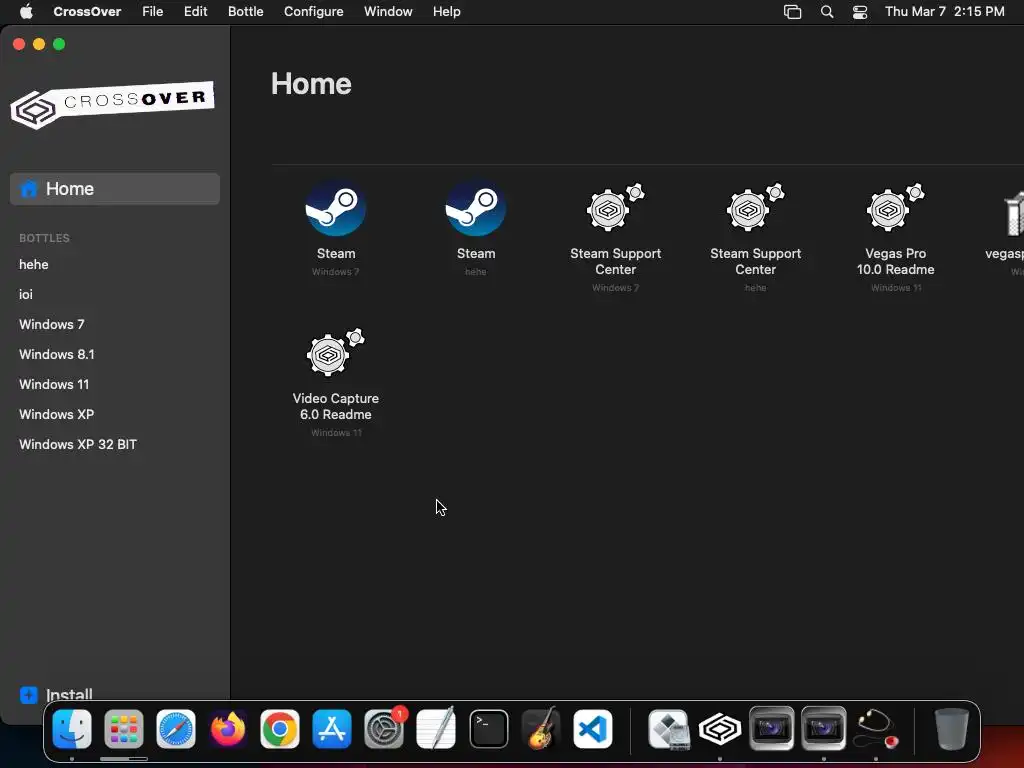Select Home in the sidebar
The width and height of the screenshot is (1024, 768).
pos(115,189)
